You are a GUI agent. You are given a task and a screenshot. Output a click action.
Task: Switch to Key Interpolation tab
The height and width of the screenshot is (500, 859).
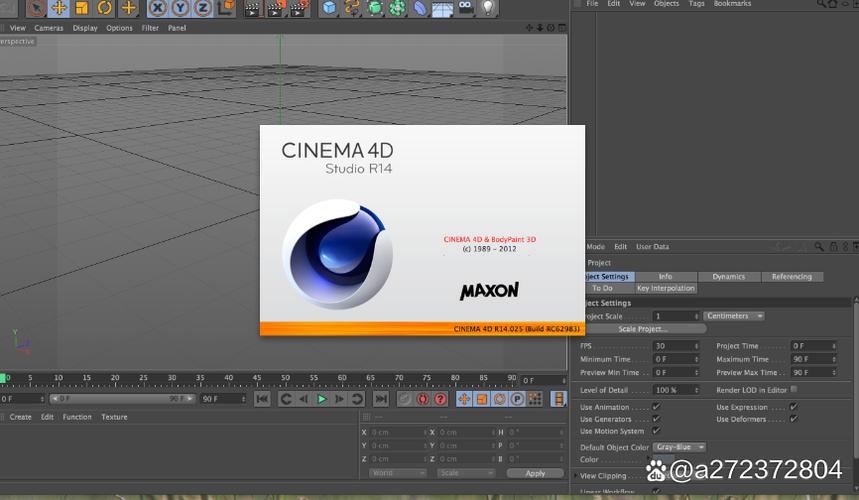pyautogui.click(x=666, y=288)
